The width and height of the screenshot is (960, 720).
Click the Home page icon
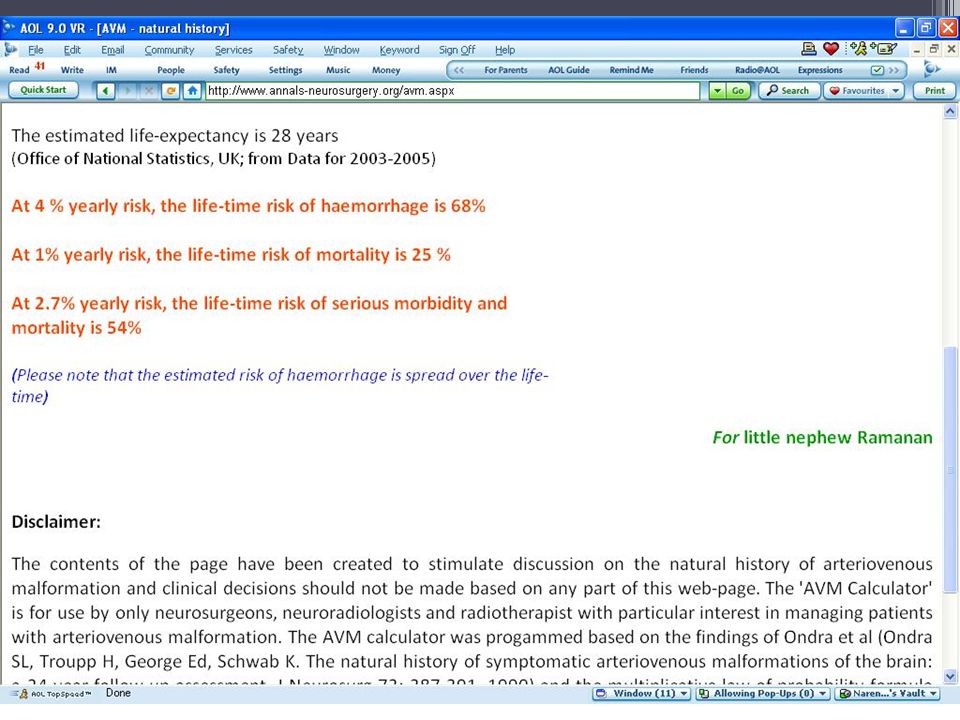click(x=193, y=91)
